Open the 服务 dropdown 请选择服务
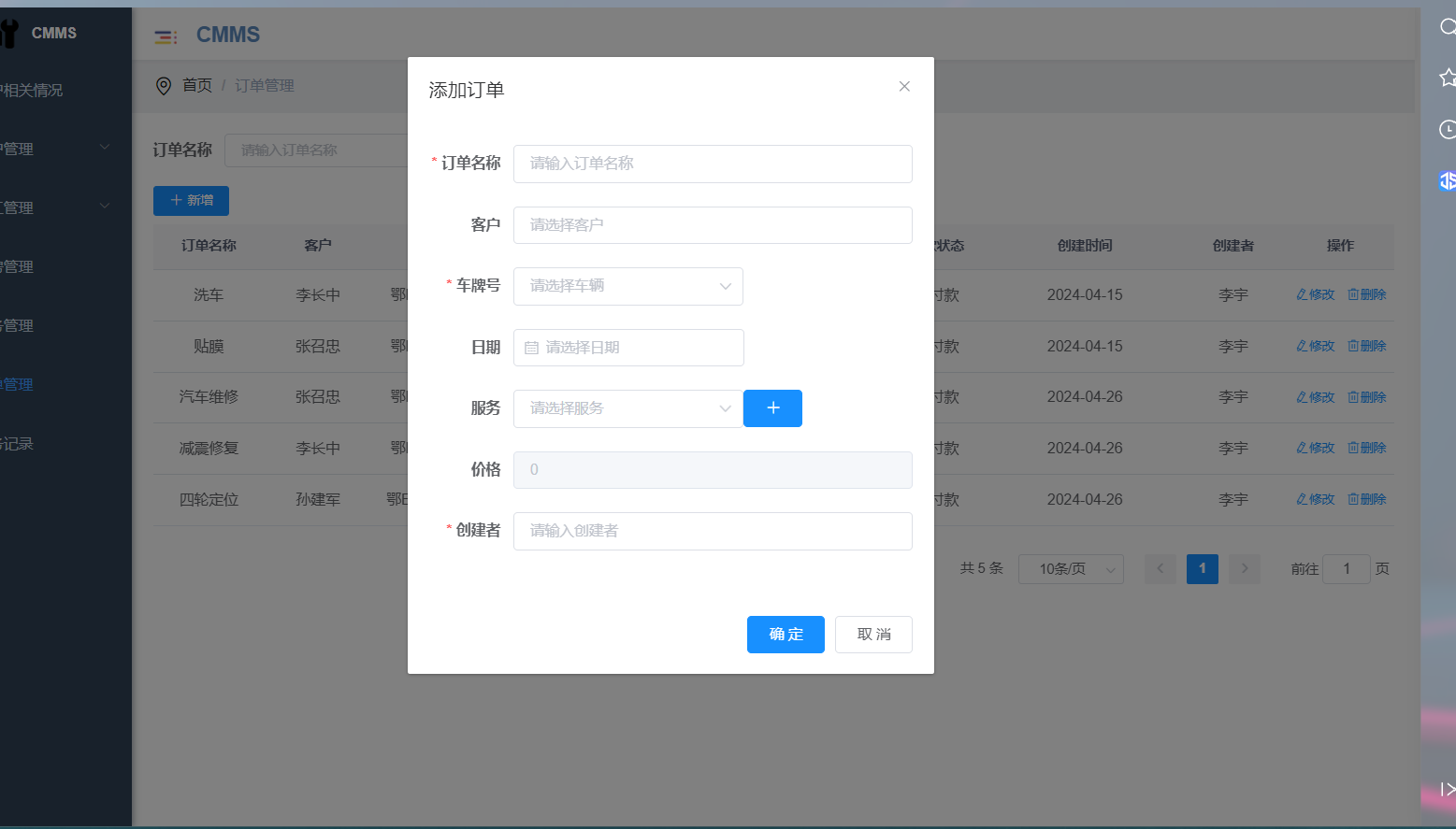Screen dimensions: 1456x829 click(628, 408)
